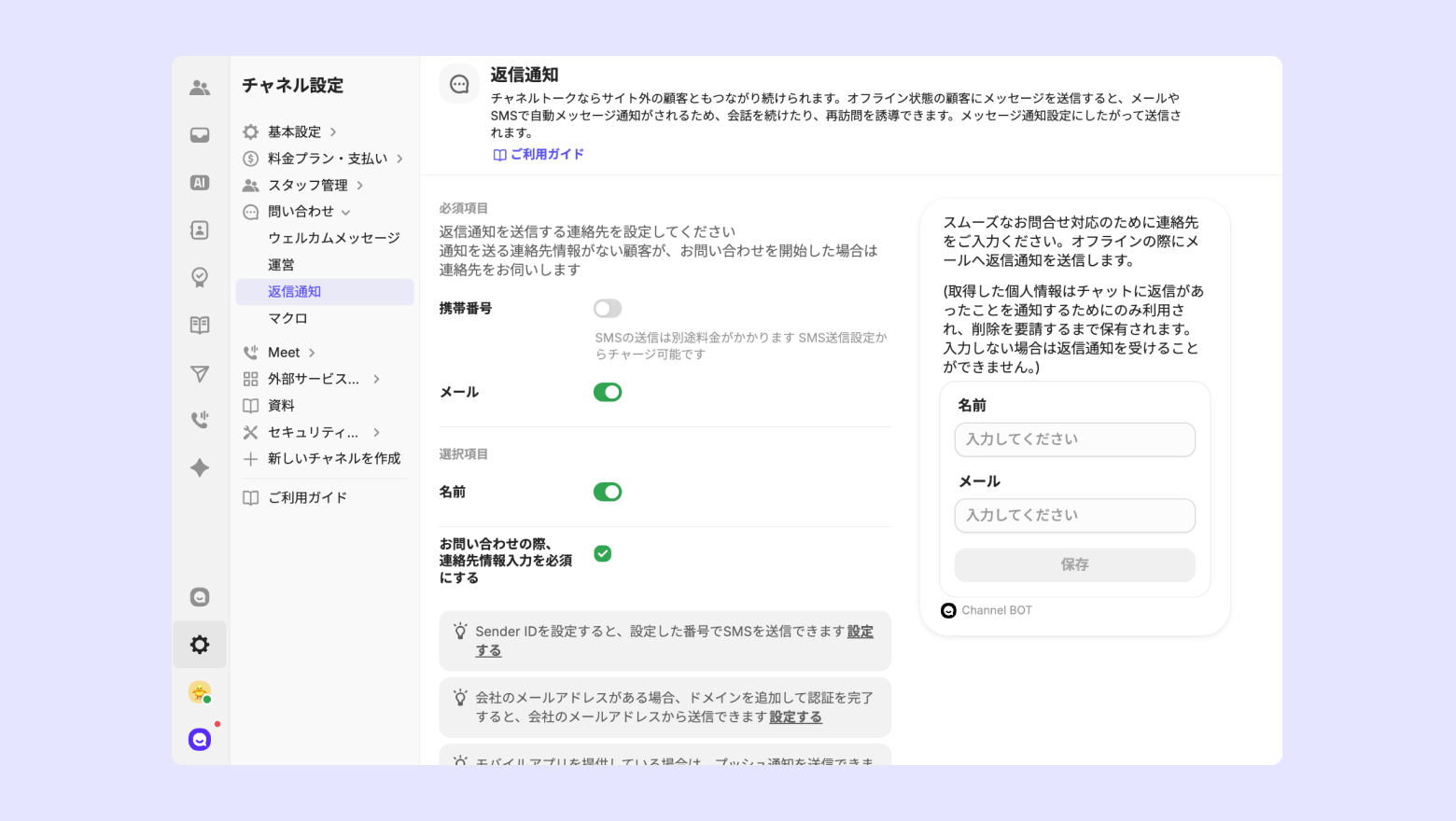The width and height of the screenshot is (1456, 821).
Task: Uncheck the 連絡先情報入力を必須にする checkbox
Action: click(603, 554)
